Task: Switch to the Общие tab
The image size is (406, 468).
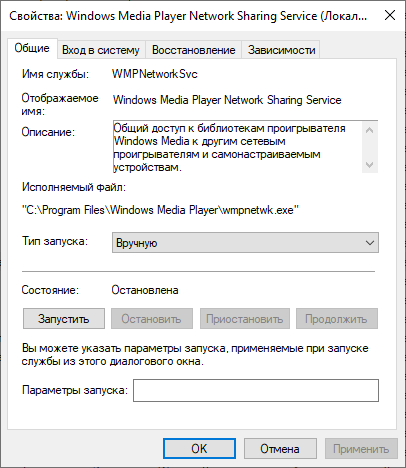Action: [x=32, y=48]
